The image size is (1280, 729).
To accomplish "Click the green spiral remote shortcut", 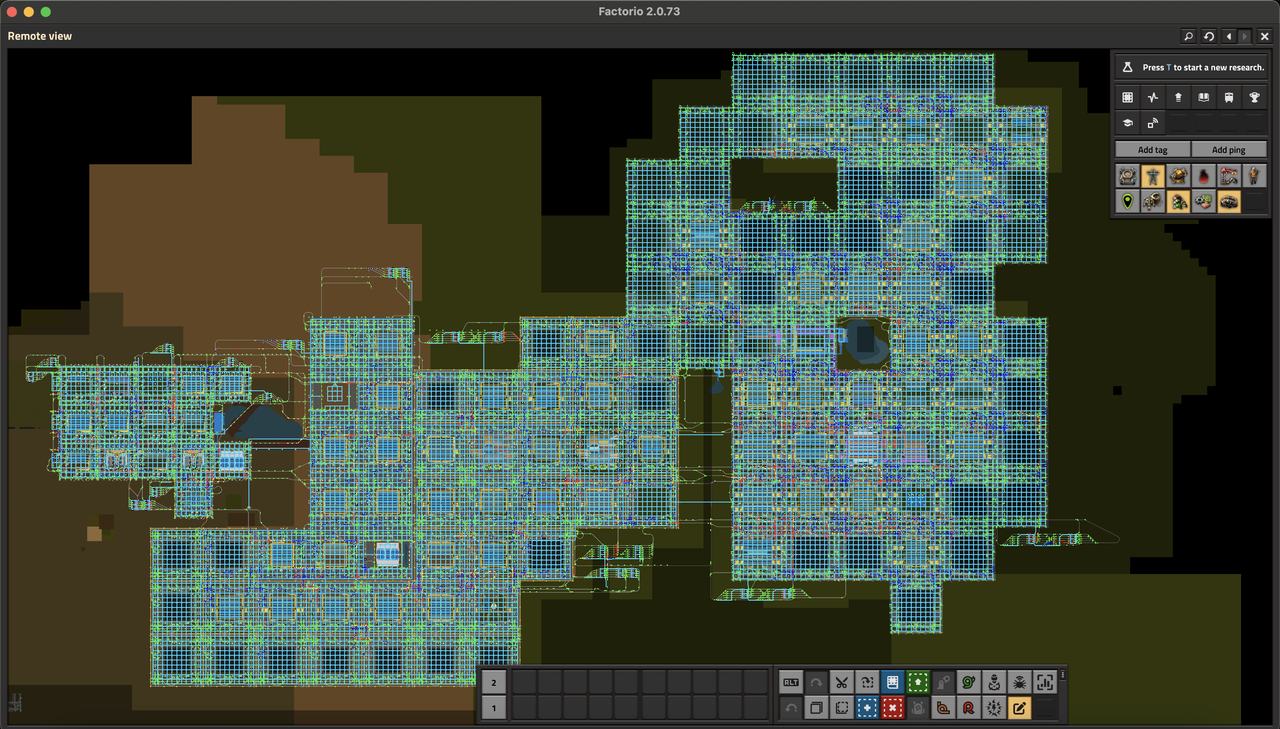I will point(969,682).
